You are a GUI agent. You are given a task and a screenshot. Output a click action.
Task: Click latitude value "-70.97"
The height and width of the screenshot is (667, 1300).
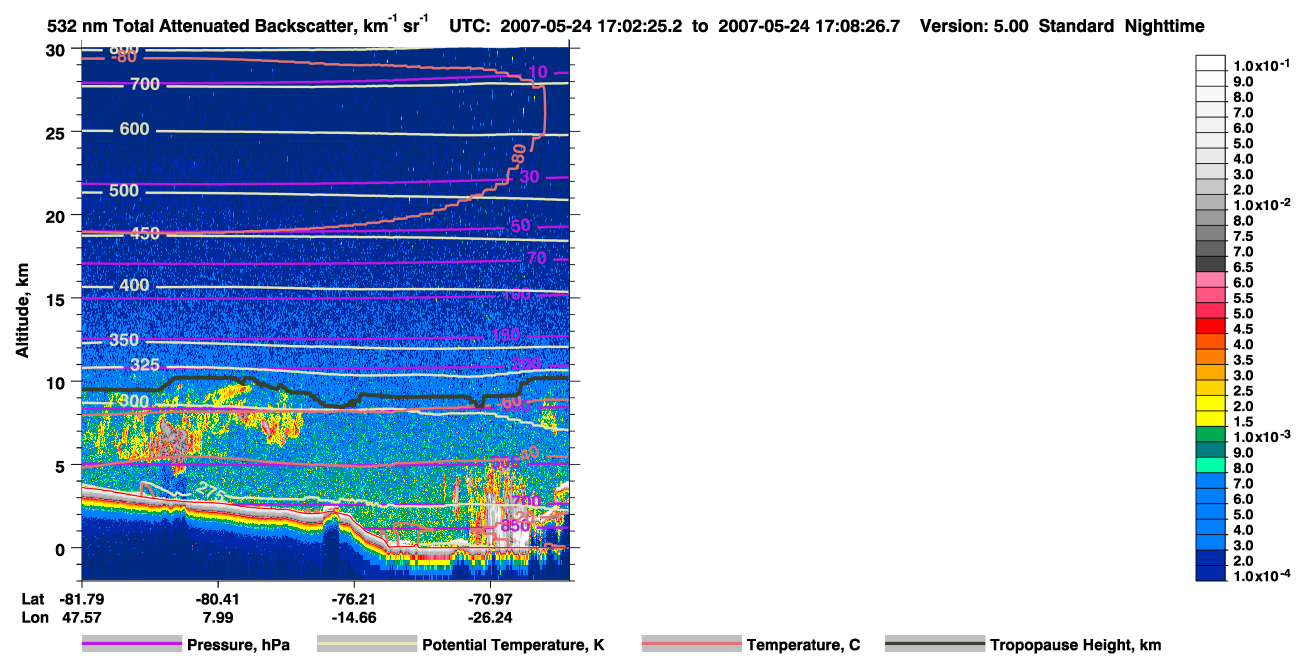pos(491,598)
